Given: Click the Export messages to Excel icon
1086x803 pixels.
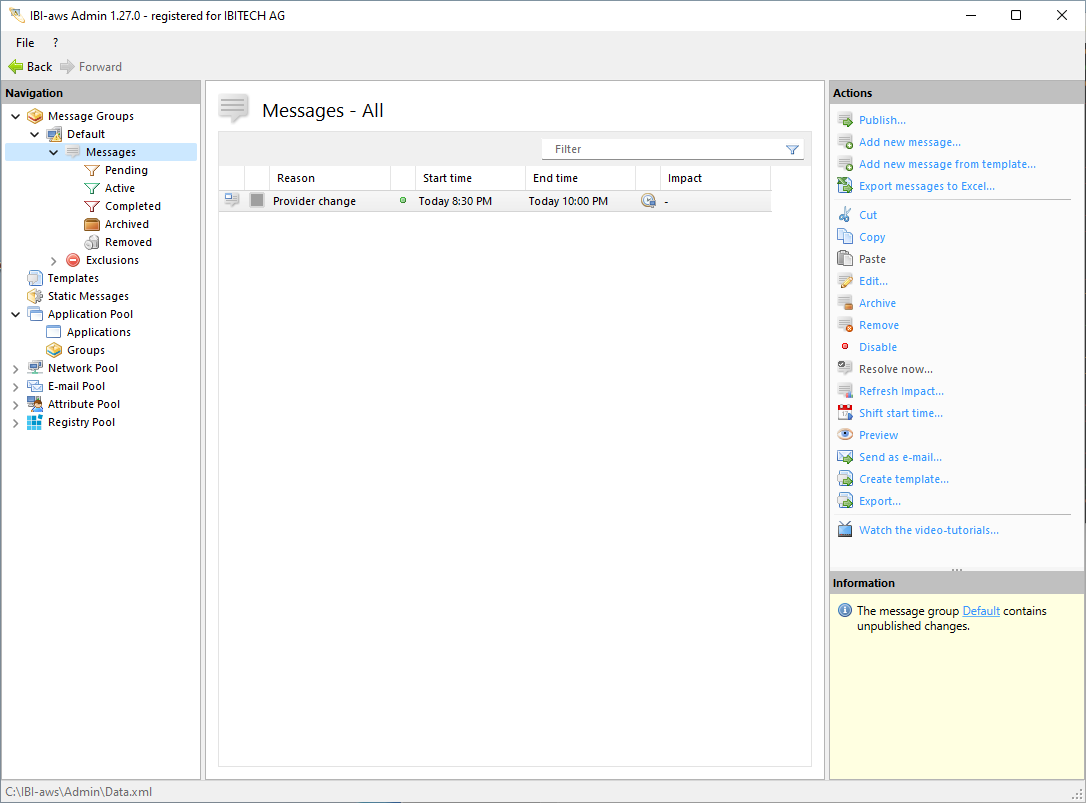Looking at the screenshot, I should click(845, 186).
